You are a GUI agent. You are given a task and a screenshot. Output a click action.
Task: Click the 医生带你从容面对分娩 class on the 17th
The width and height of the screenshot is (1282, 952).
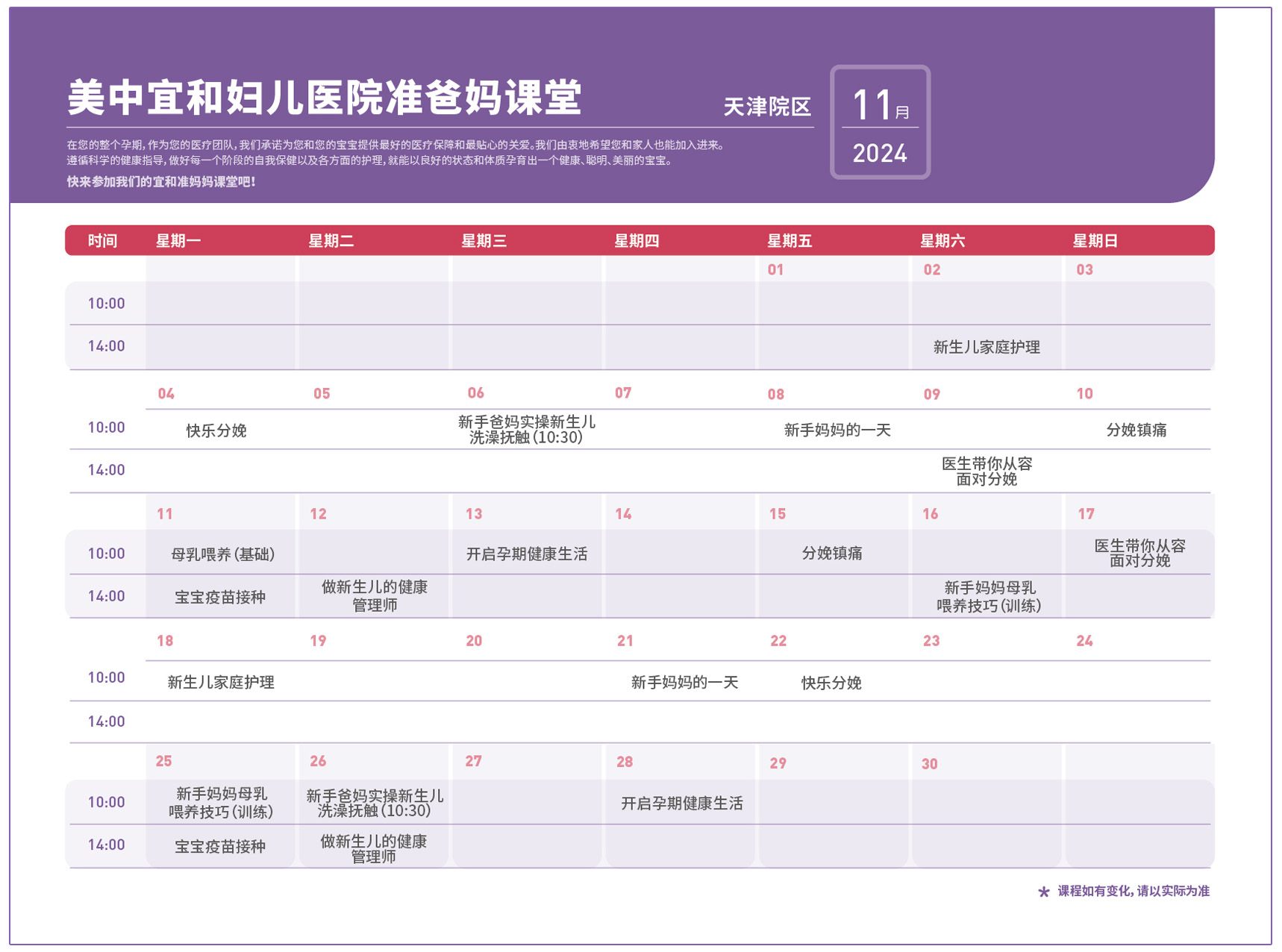(x=1139, y=553)
